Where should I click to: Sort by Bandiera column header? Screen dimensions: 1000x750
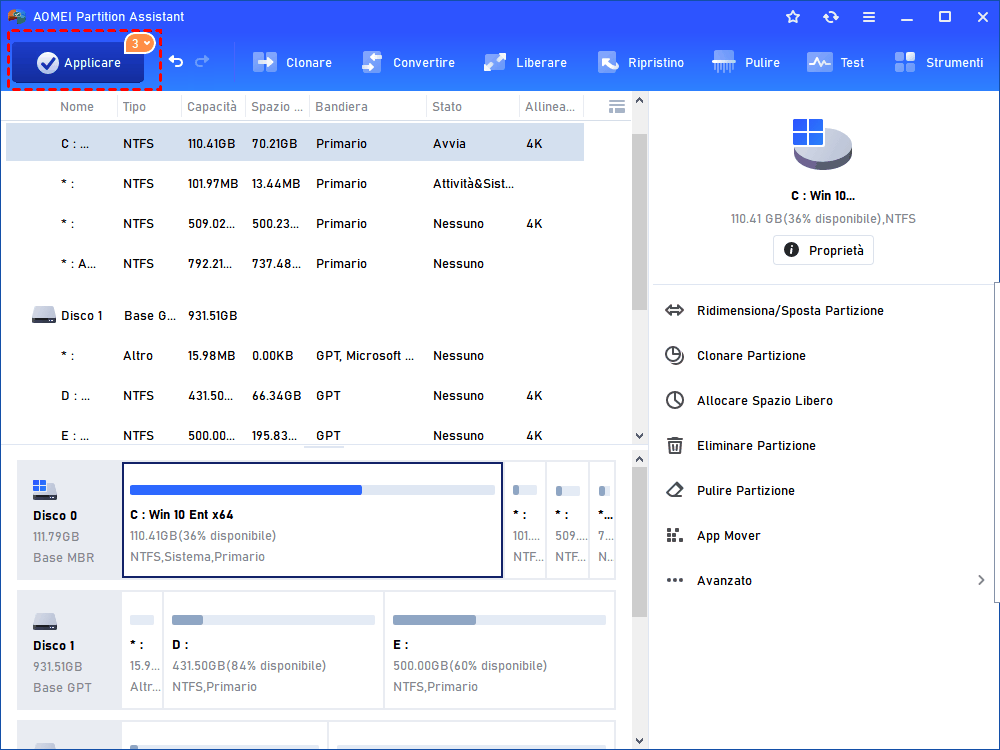pos(341,107)
